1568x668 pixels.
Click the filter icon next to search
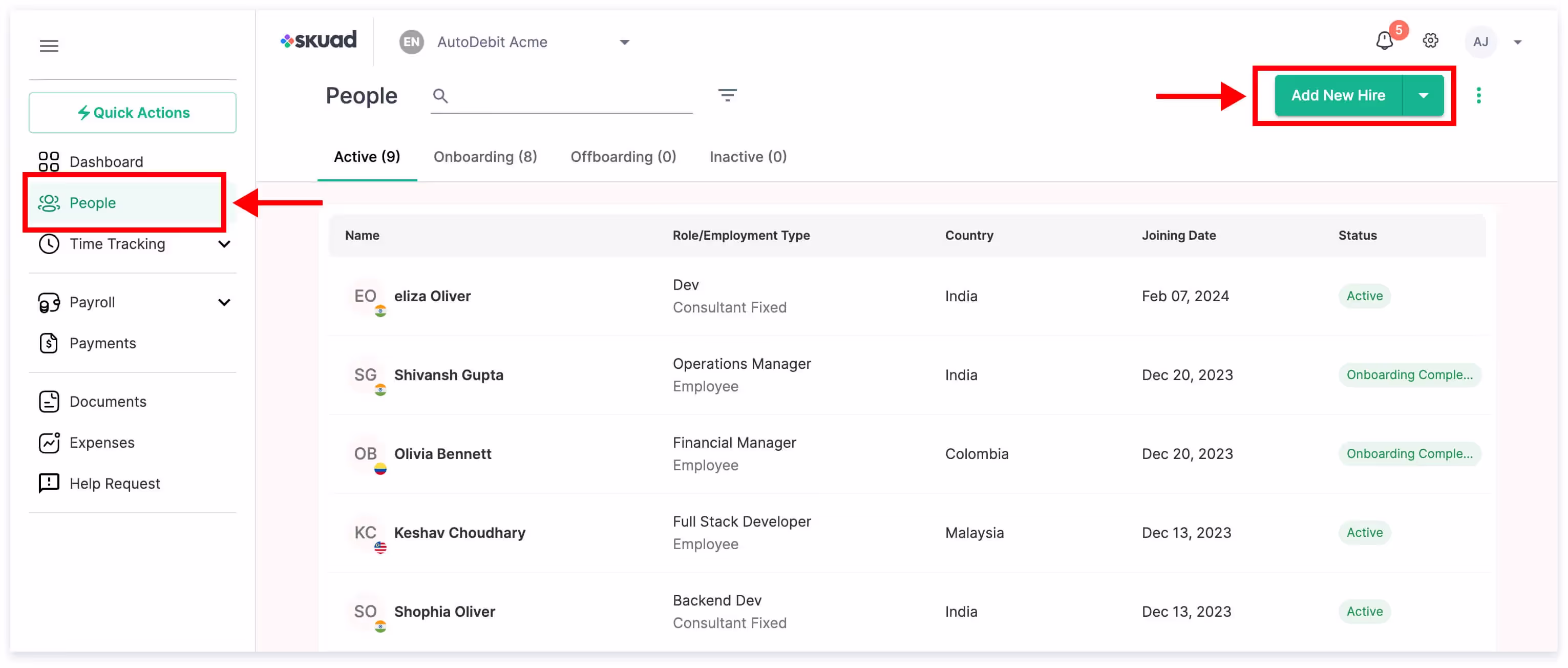(727, 96)
